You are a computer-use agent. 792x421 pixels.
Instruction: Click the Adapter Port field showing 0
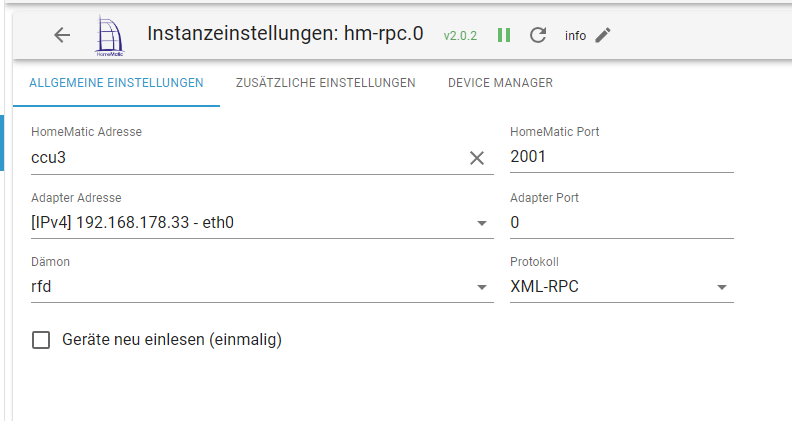pos(621,222)
